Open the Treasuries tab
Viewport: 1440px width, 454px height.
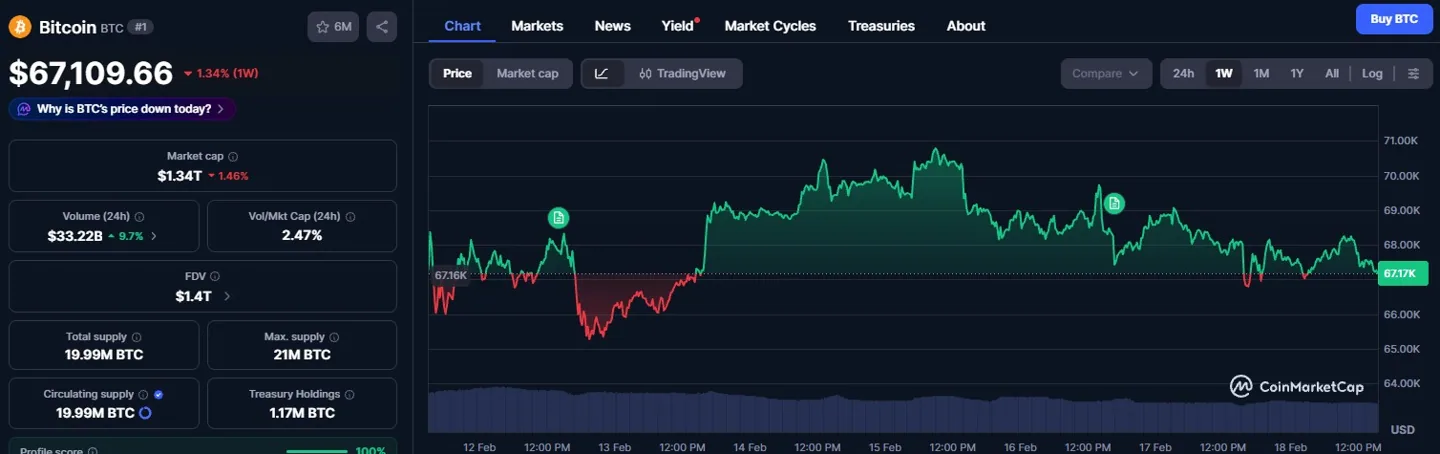[881, 26]
